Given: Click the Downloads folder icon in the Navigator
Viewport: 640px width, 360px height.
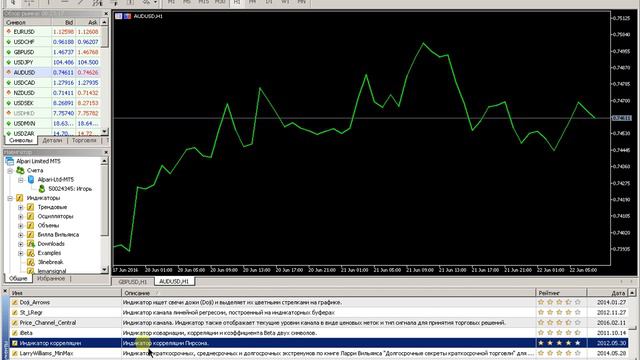Looking at the screenshot, I should pyautogui.click(x=31, y=244).
